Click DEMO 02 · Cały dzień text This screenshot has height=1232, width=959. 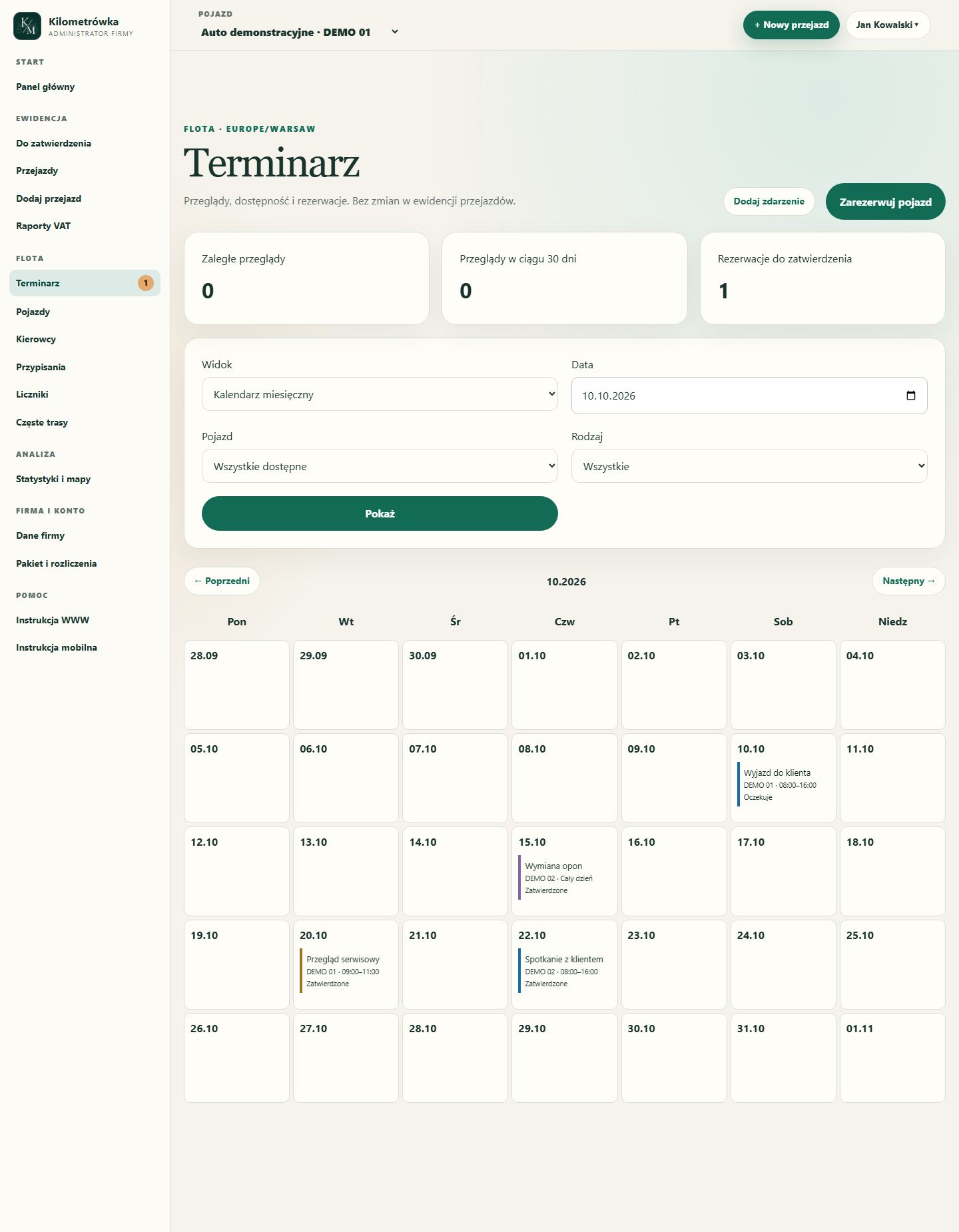(x=558, y=878)
